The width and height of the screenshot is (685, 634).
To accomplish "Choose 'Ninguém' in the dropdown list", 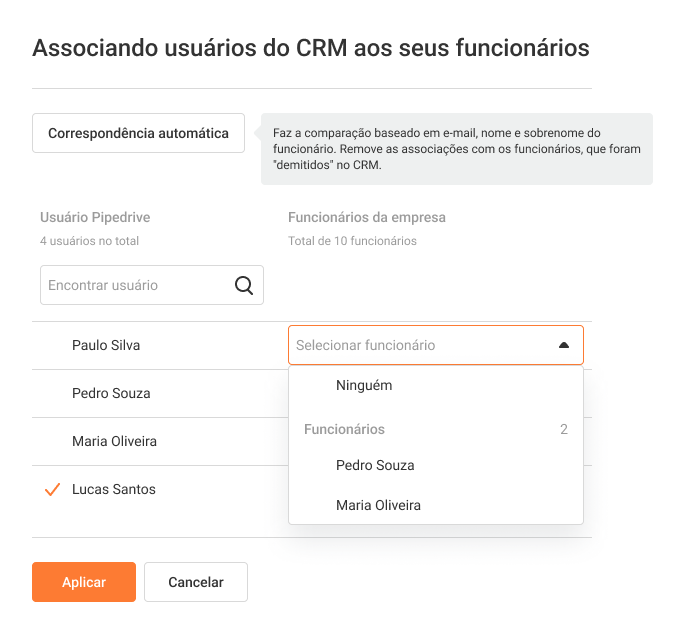I will pos(364,385).
